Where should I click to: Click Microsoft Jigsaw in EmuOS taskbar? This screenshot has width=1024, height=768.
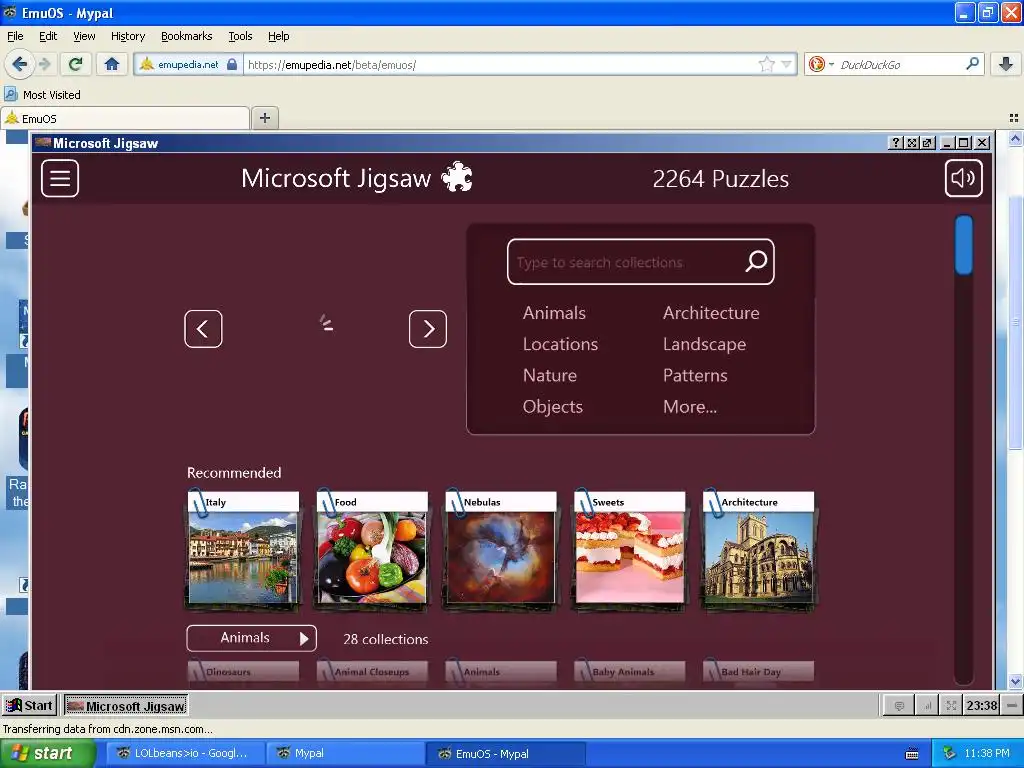coord(126,706)
